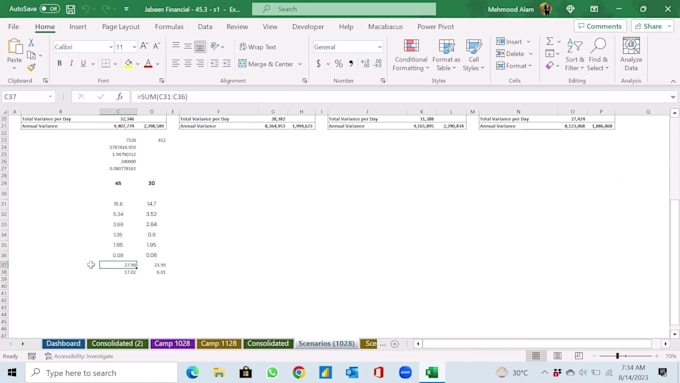
Task: Click the Clear eraser icon
Action: [549, 65]
